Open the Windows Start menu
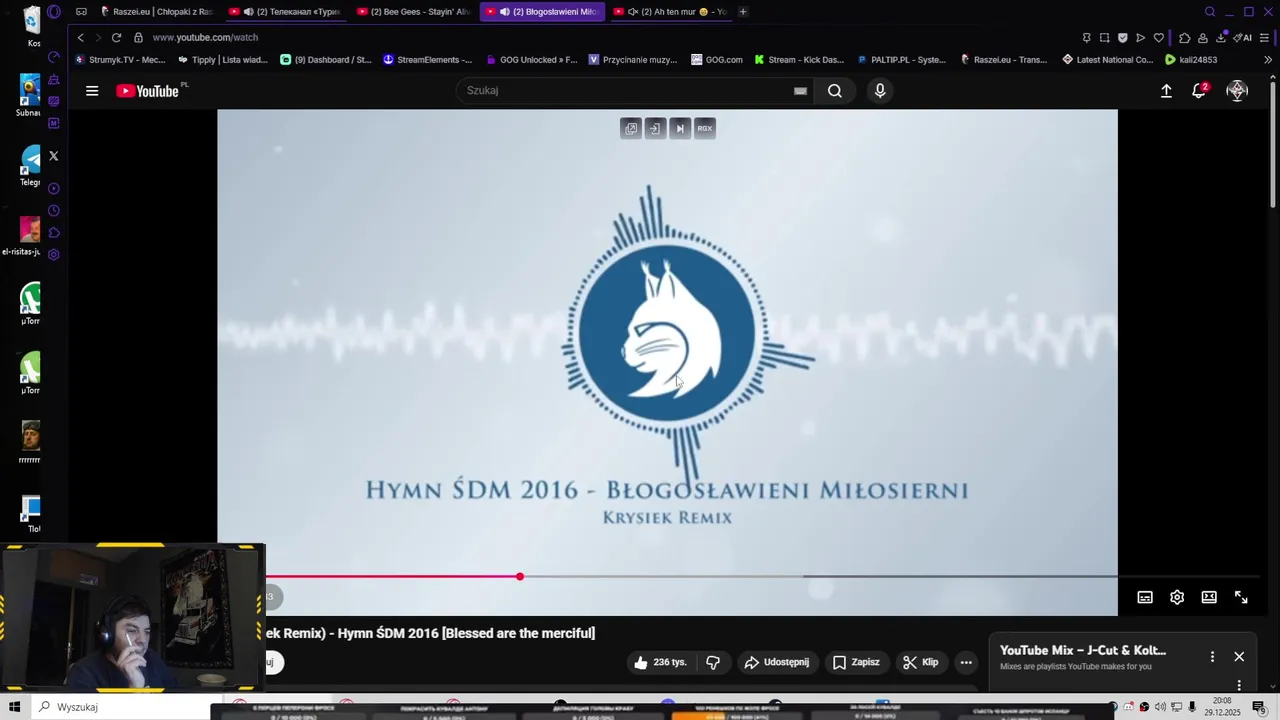The width and height of the screenshot is (1280, 720). click(x=15, y=707)
